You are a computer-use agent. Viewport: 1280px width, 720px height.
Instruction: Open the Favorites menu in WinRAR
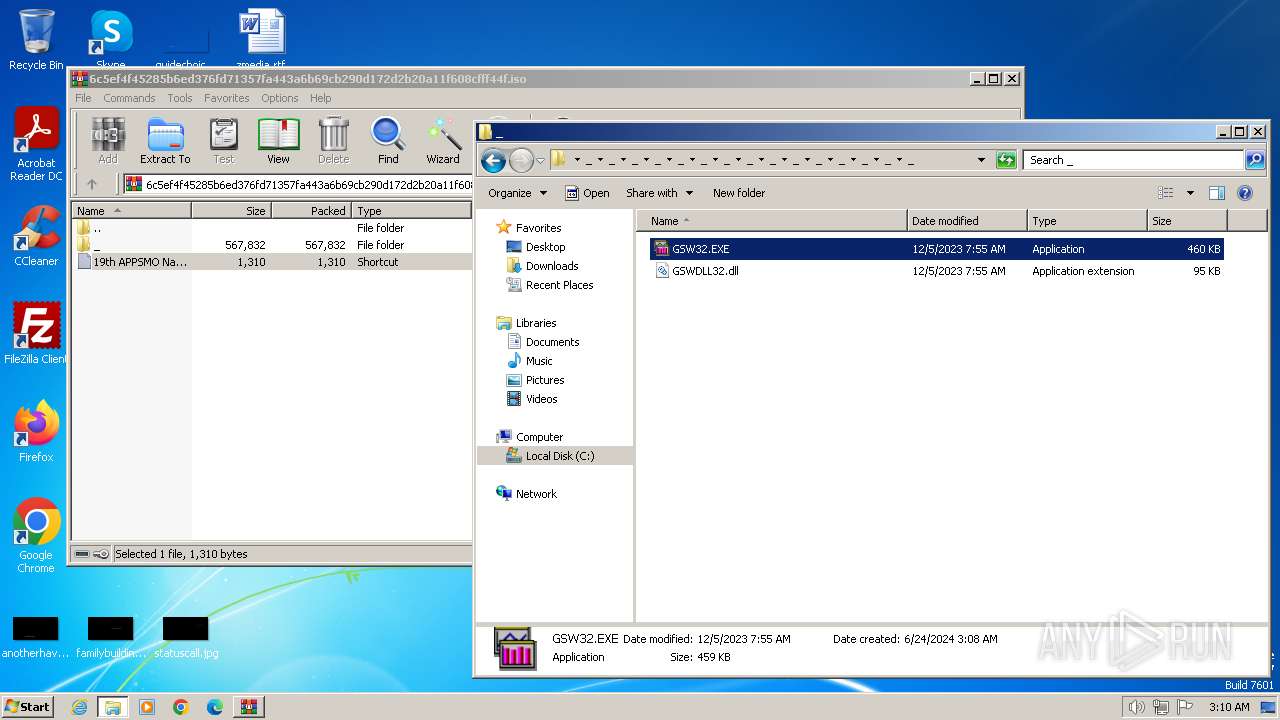(x=227, y=98)
